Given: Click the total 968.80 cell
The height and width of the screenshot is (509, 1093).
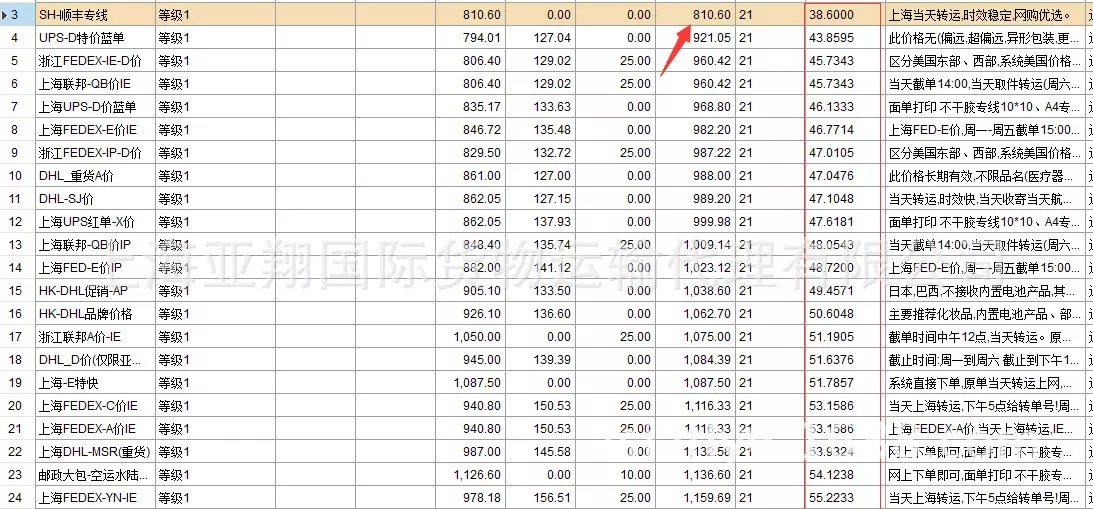Looking at the screenshot, I should [695, 107].
